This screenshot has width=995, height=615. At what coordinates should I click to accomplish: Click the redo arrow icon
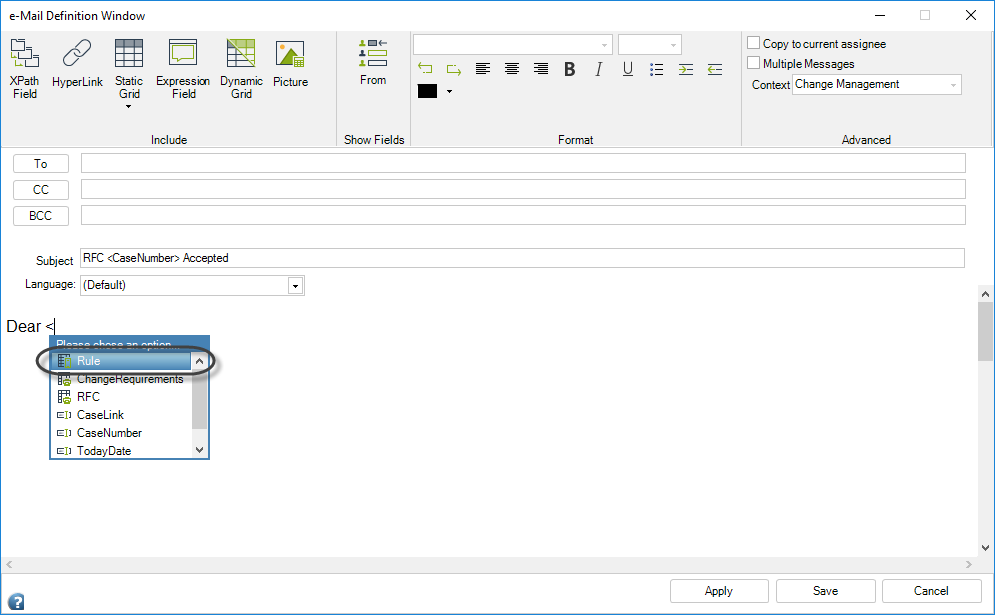(x=454, y=69)
